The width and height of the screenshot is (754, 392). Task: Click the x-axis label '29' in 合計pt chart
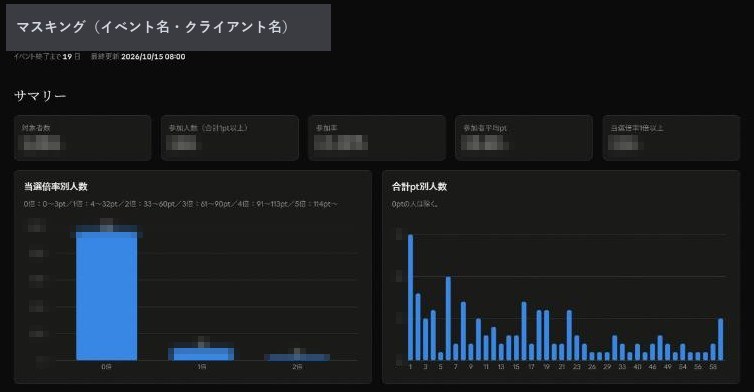(x=607, y=367)
